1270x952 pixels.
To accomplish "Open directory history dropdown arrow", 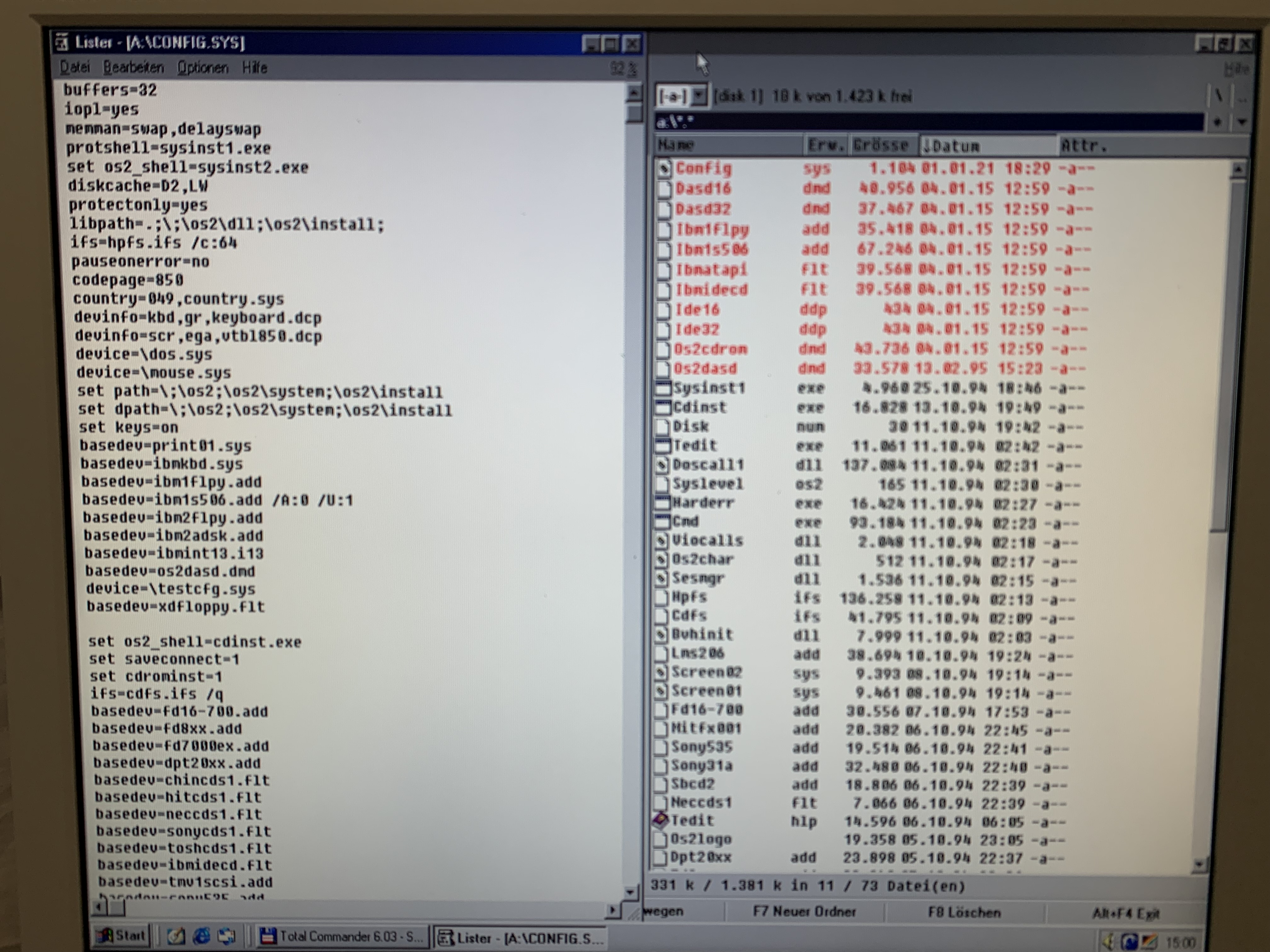I will [x=1242, y=122].
